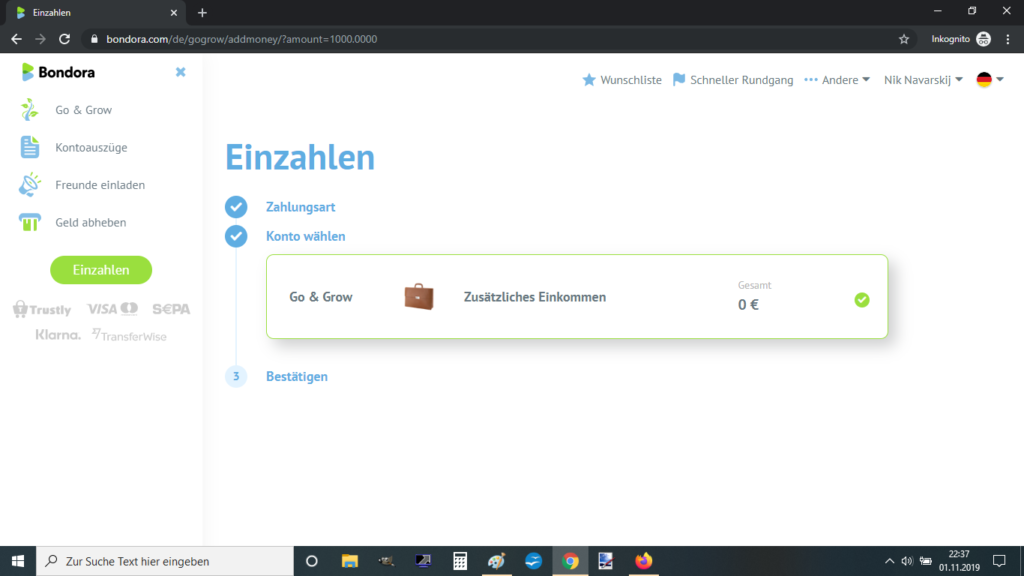Open the Konto wählen step
1024x576 pixels.
coord(306,236)
